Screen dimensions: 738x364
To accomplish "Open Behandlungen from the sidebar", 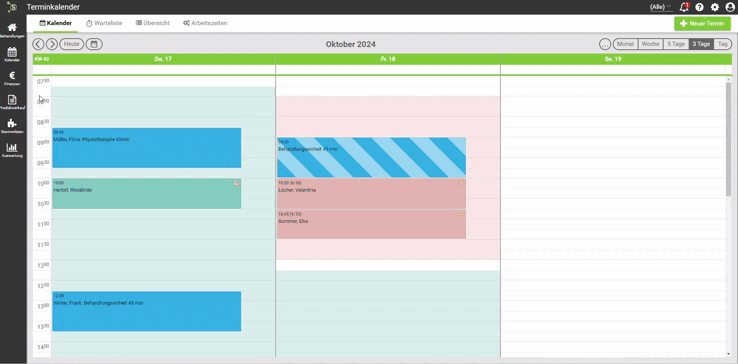I will tap(12, 30).
